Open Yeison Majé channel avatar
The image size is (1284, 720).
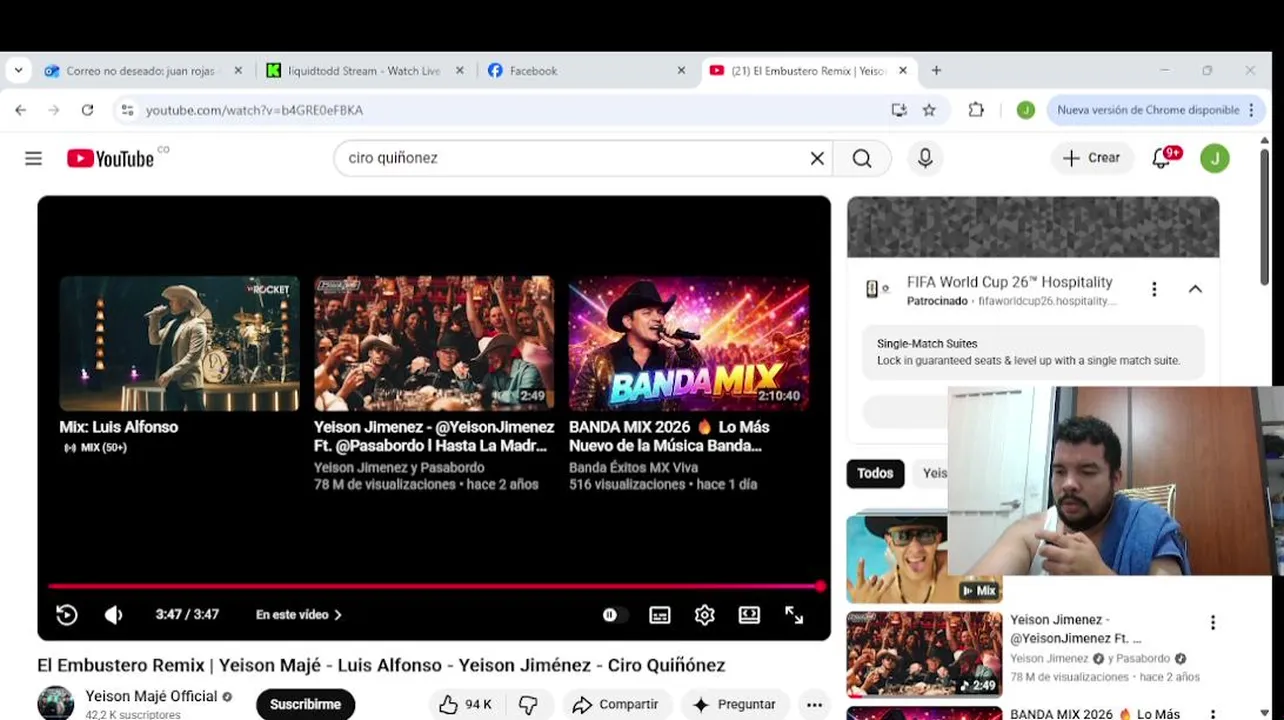(56, 703)
